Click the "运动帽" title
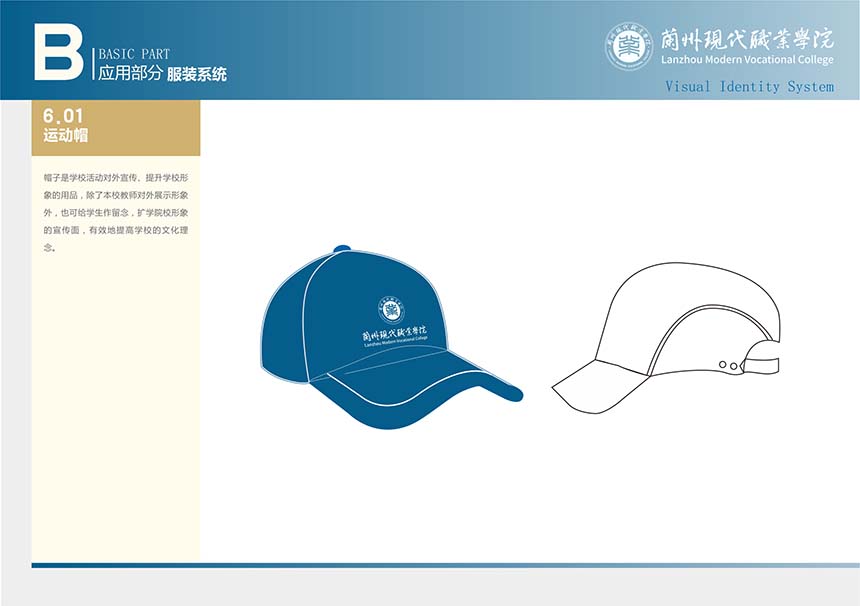The height and width of the screenshot is (606, 860). (x=66, y=135)
